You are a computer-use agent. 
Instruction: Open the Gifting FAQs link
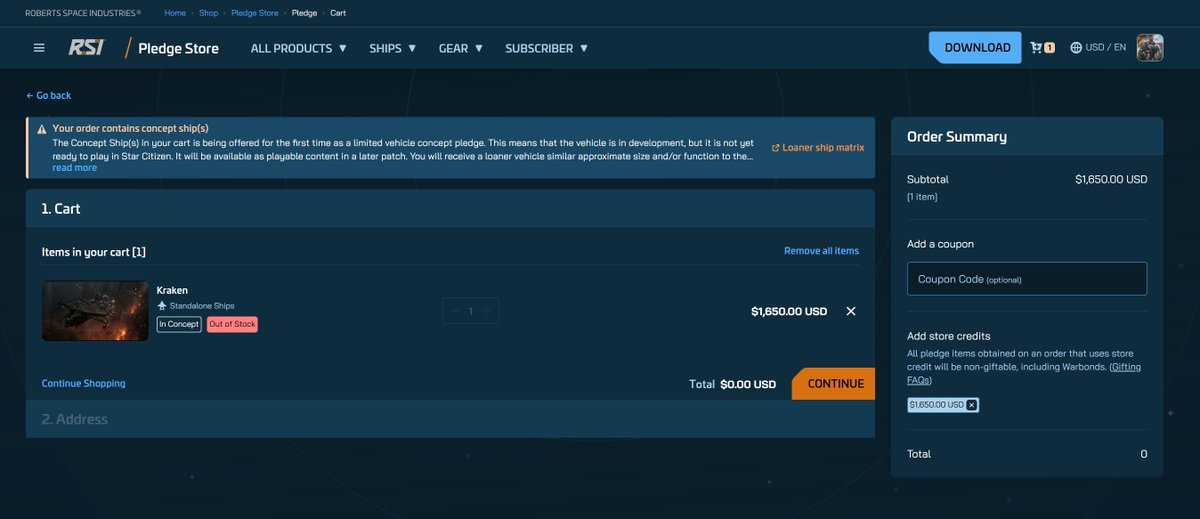click(1024, 373)
